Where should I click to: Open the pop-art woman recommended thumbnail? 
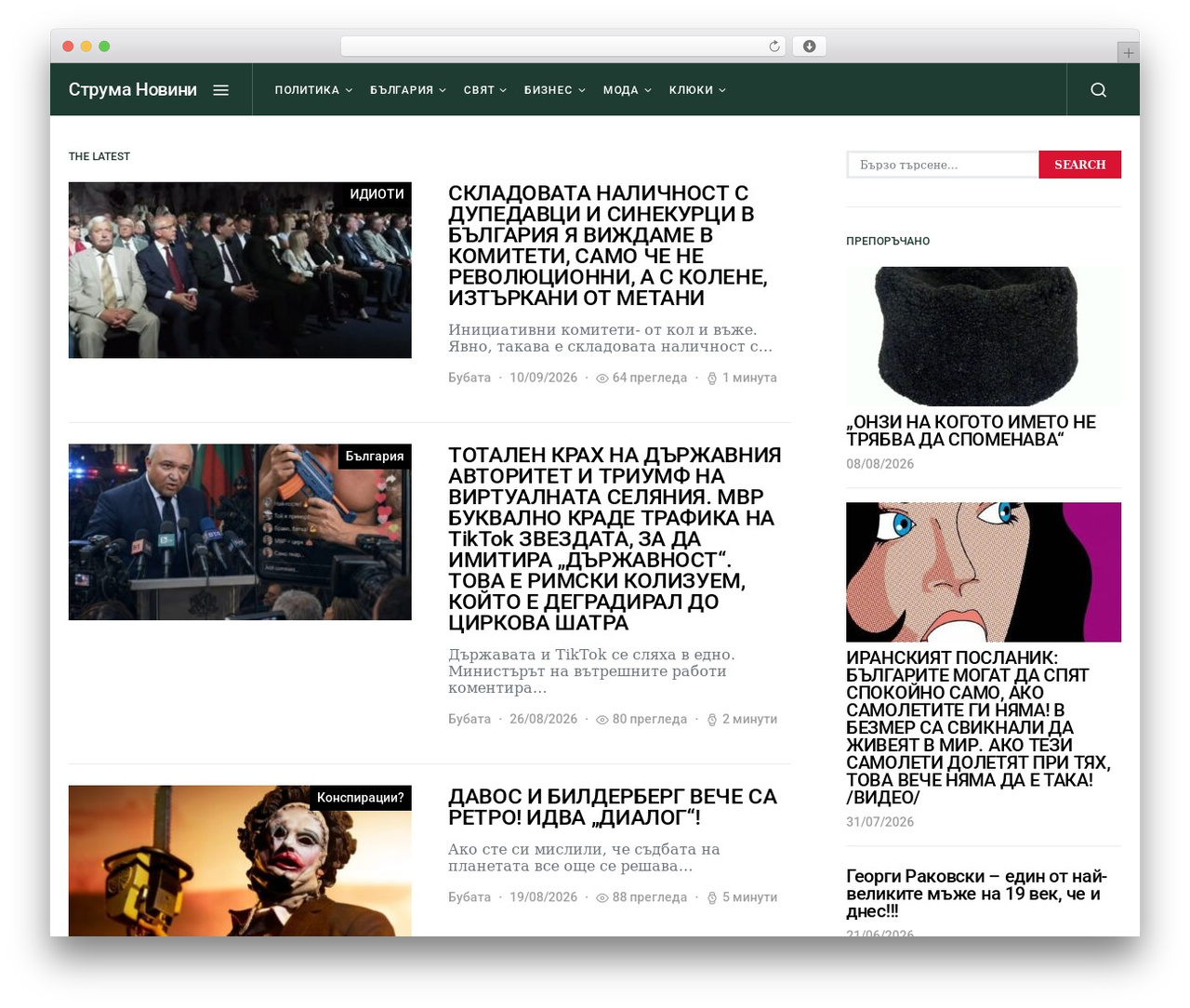984,573
